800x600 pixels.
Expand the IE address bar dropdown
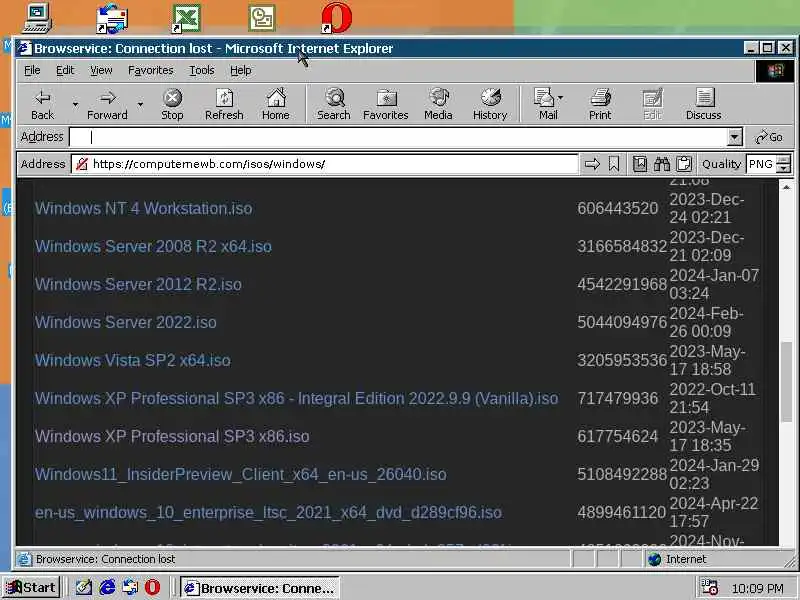coord(735,137)
